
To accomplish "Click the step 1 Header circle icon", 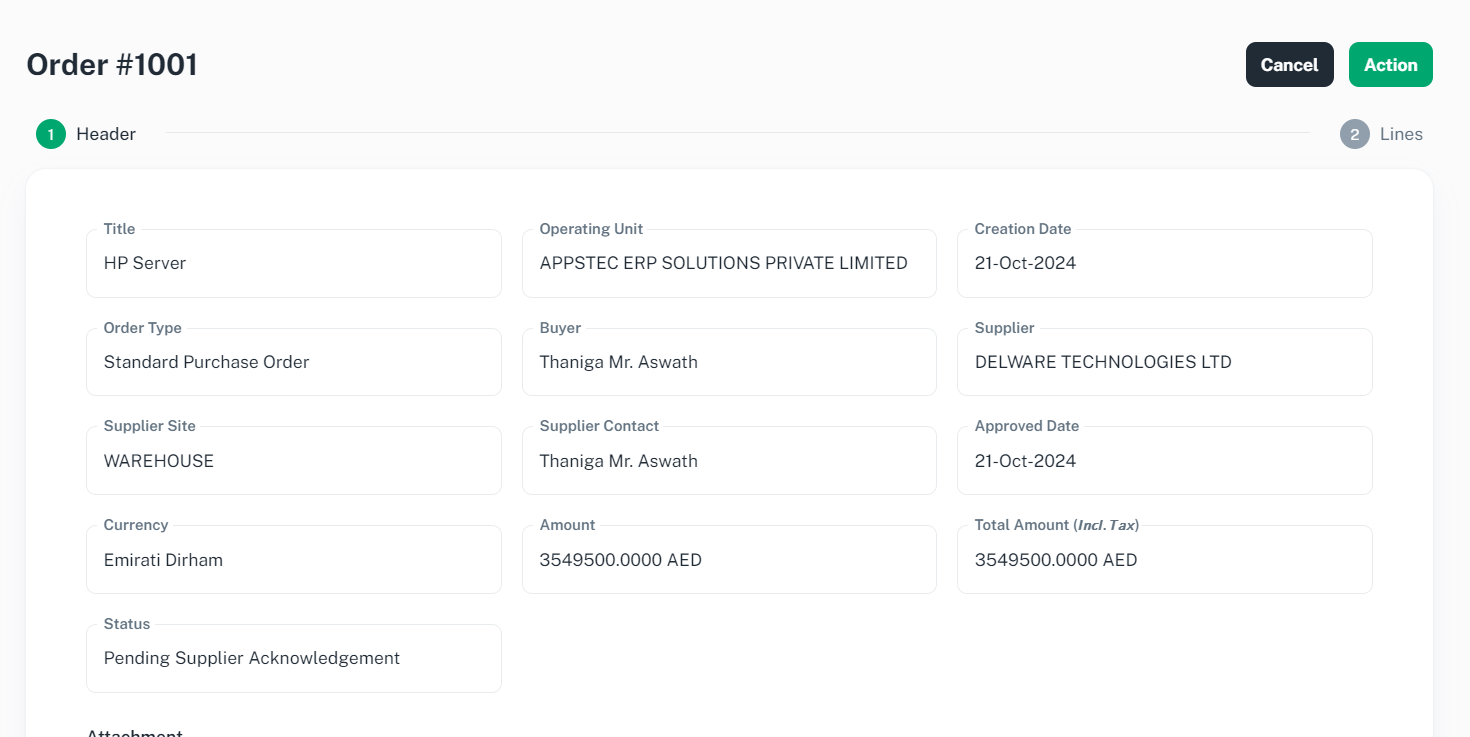I will [x=51, y=134].
